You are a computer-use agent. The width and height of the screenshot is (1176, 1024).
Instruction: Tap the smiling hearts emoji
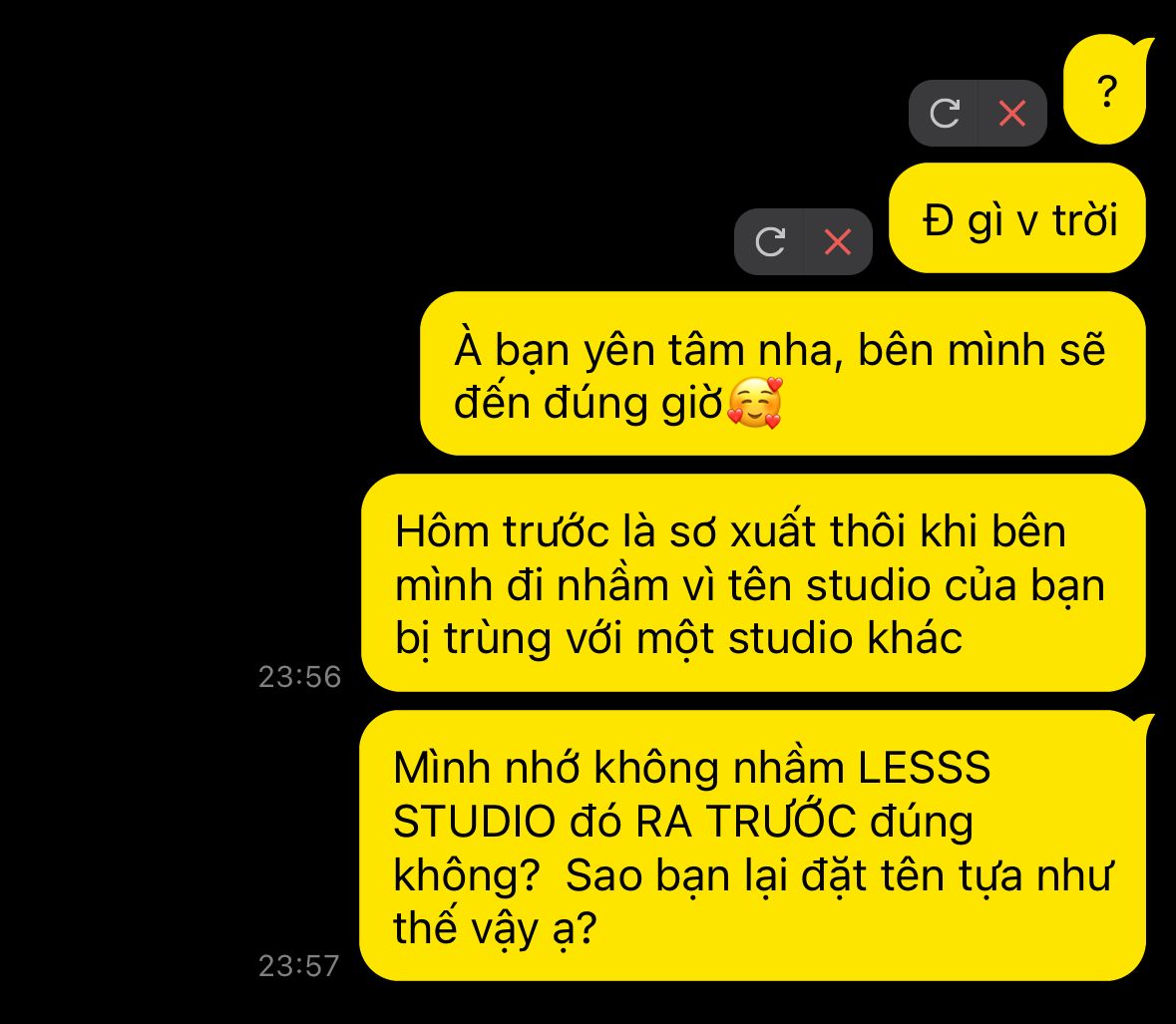(x=755, y=403)
